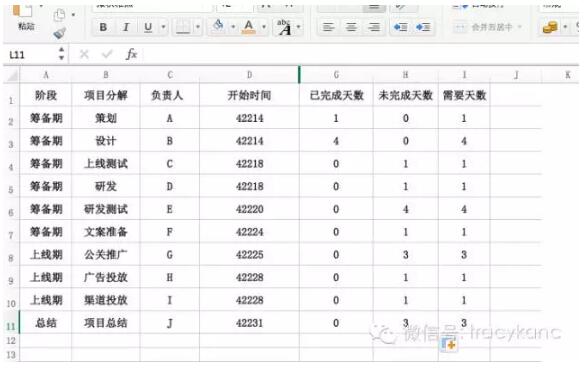
Task: Toggle Underline formatting button
Action: click(148, 27)
